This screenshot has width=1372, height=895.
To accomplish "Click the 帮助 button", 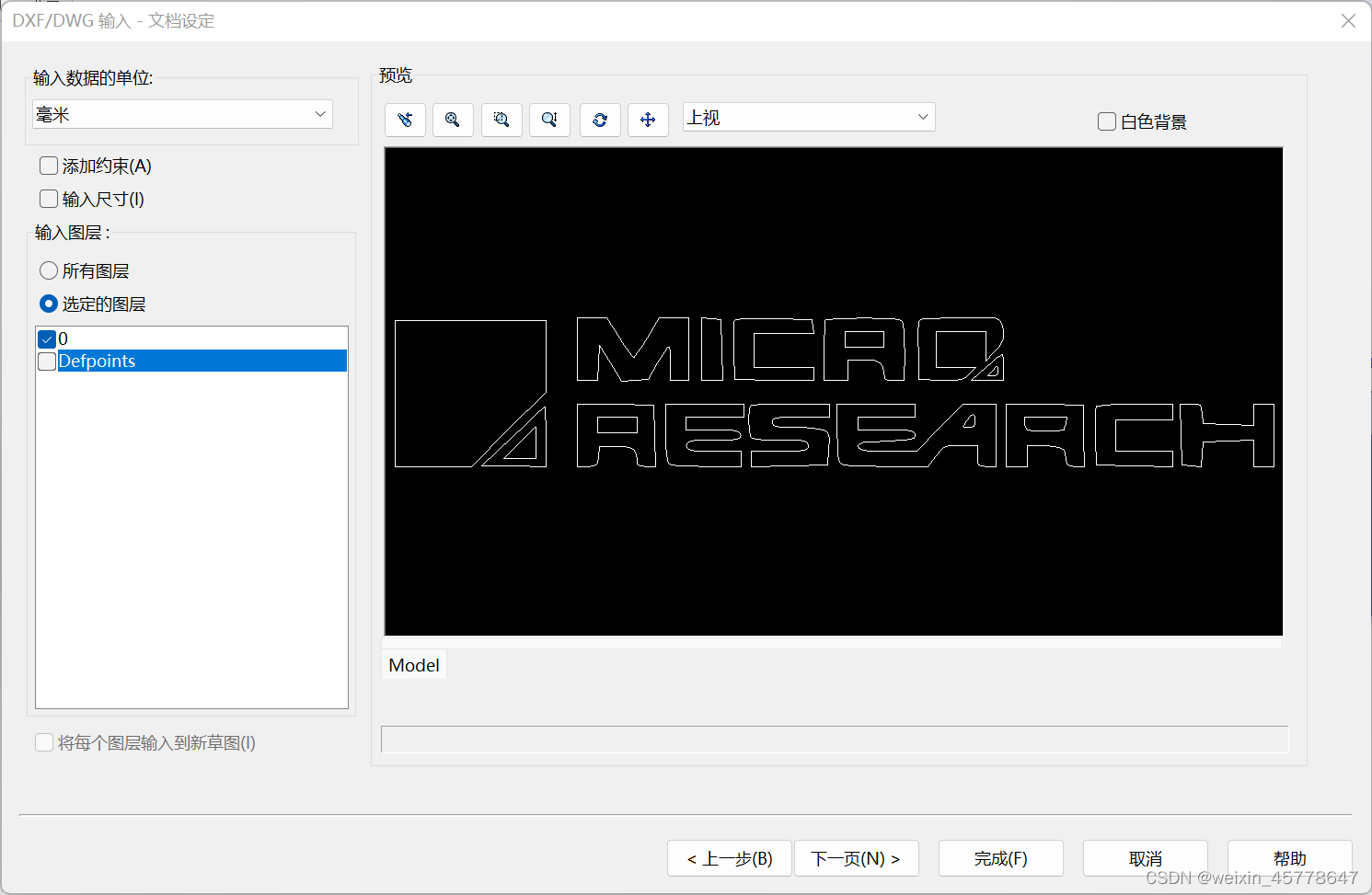I will pyautogui.click(x=1290, y=858).
